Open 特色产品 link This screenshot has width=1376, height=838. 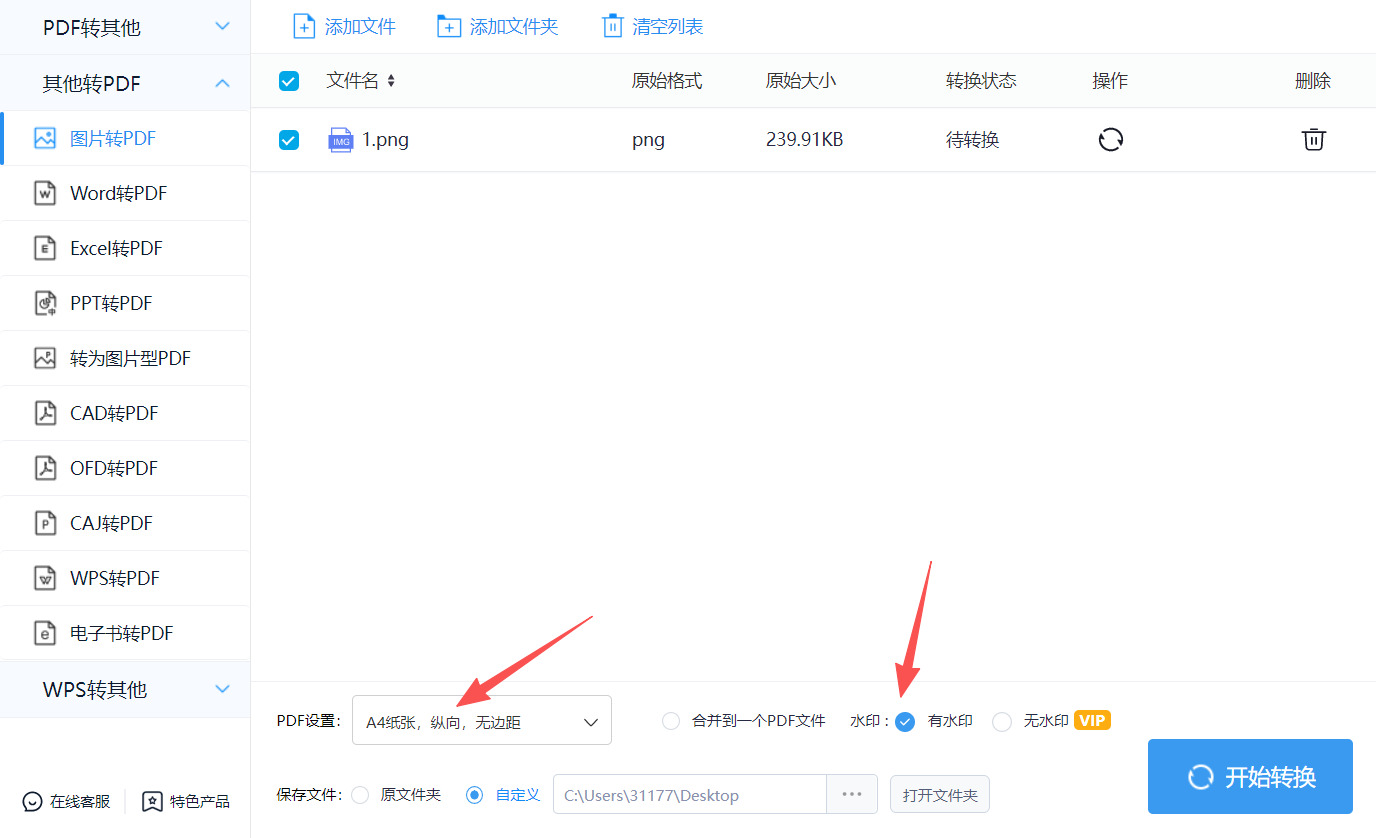tap(200, 801)
